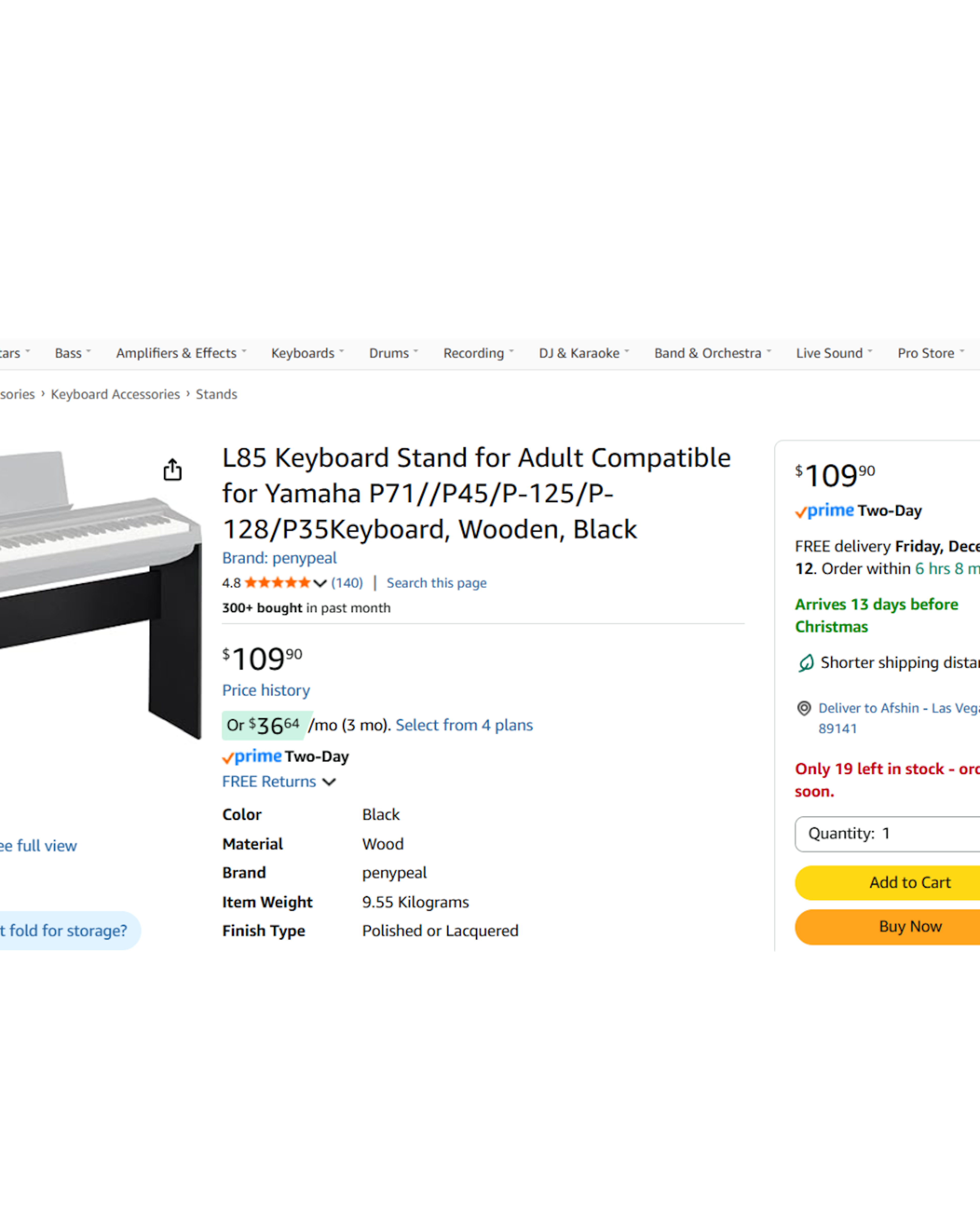This screenshot has height=1225, width=980.
Task: Click the Search this page link
Action: coord(436,583)
